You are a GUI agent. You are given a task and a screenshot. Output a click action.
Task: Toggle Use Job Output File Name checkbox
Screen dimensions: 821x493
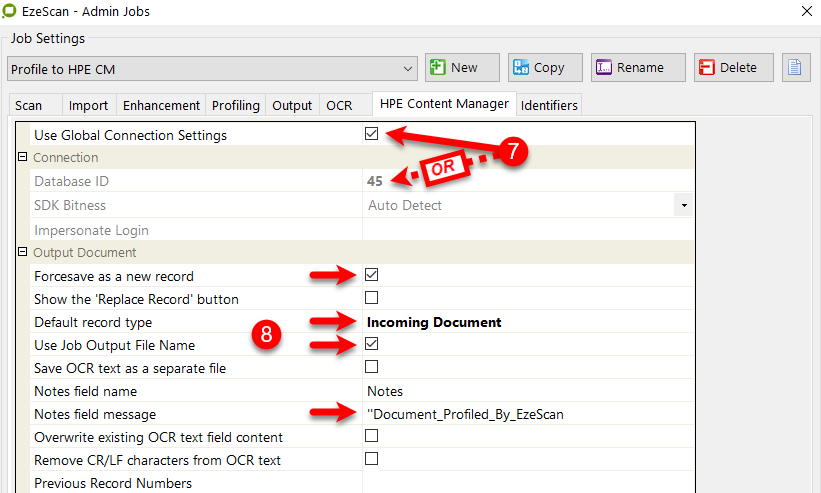click(372, 344)
